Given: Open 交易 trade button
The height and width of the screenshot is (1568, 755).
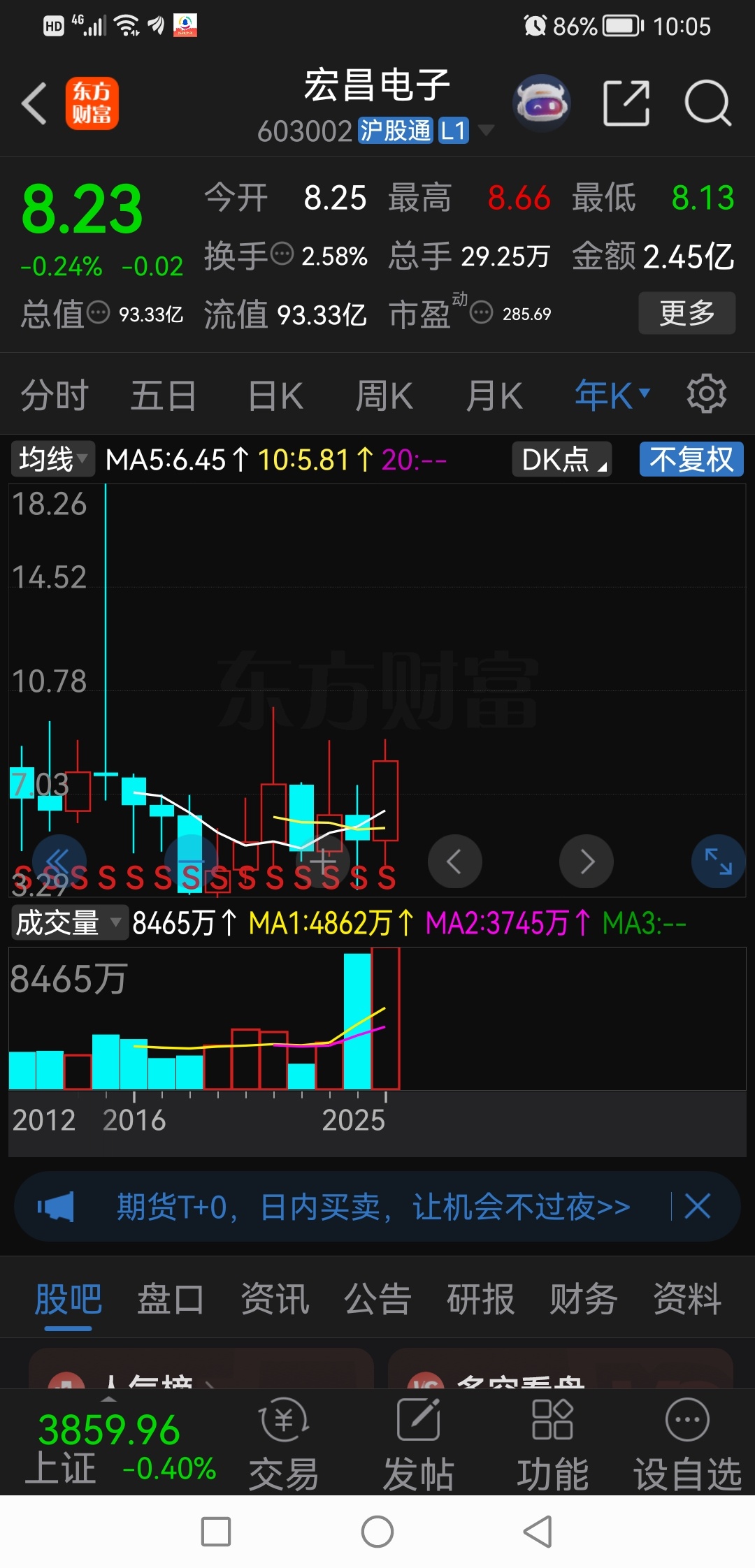Looking at the screenshot, I should point(284,1444).
